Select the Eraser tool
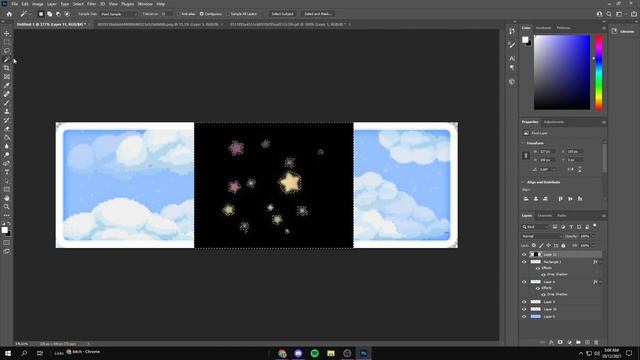Viewport: 640px width, 360px height. 7,129
